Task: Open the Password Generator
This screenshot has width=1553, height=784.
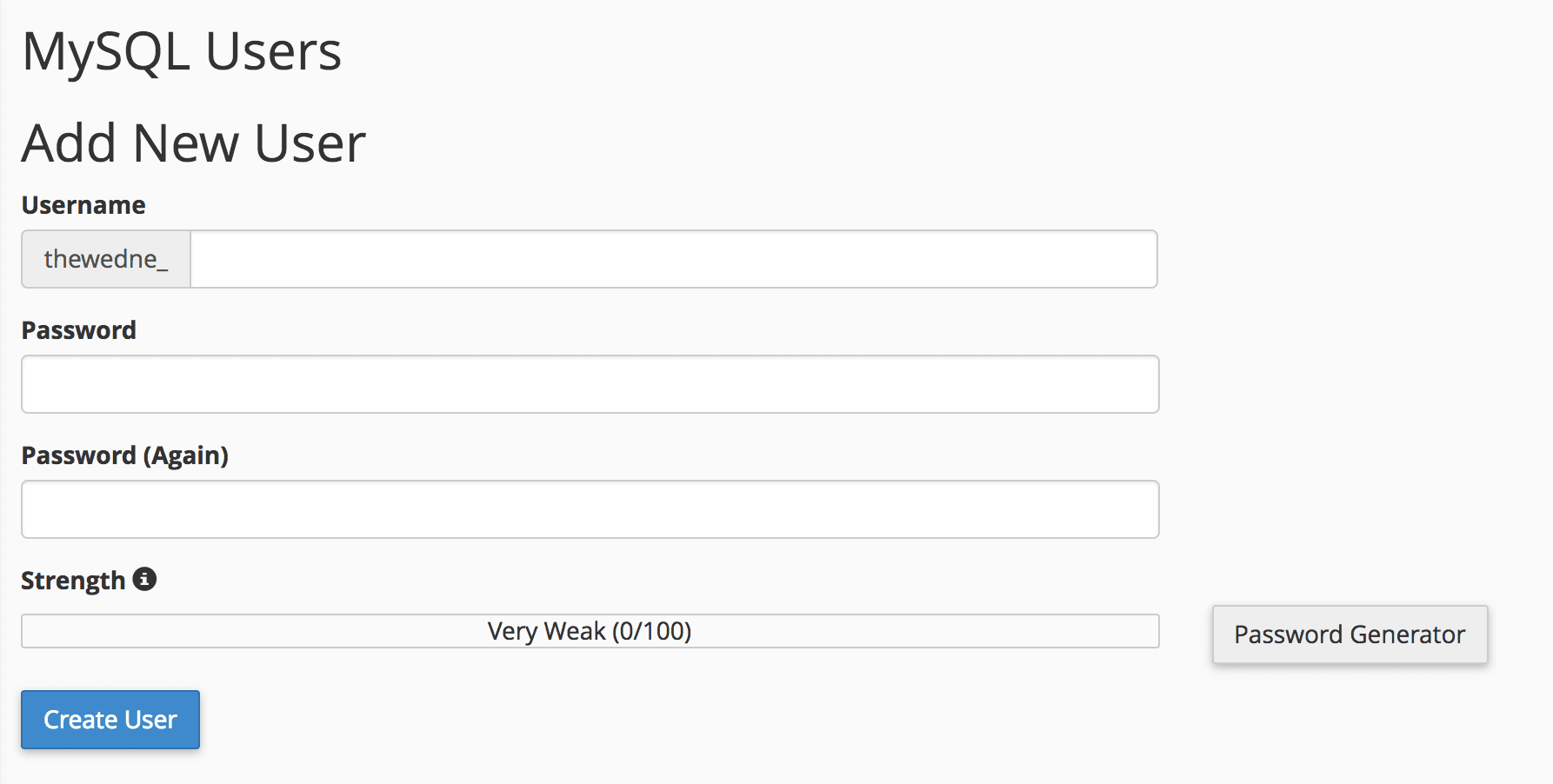Action: point(1350,635)
